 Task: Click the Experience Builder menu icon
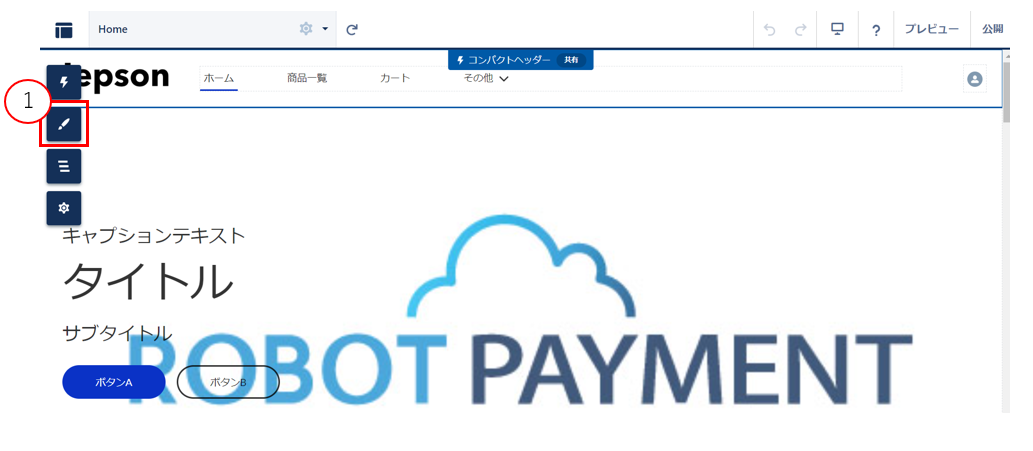click(x=64, y=30)
